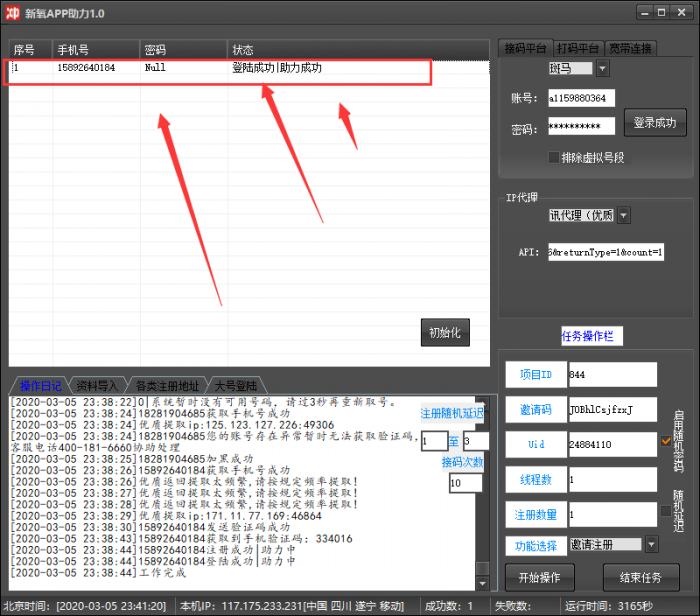Focus the API text field
Image resolution: width=700 pixels, height=616 pixels.
605,252
